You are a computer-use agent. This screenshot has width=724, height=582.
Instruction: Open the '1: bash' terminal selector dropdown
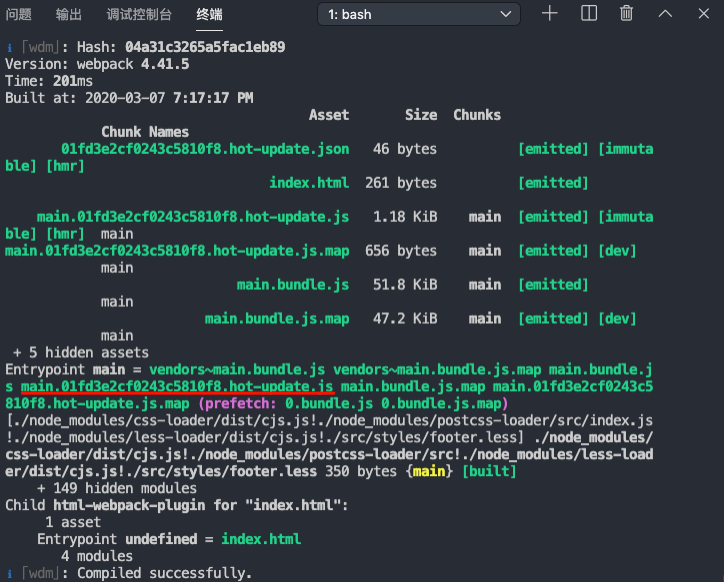point(419,14)
